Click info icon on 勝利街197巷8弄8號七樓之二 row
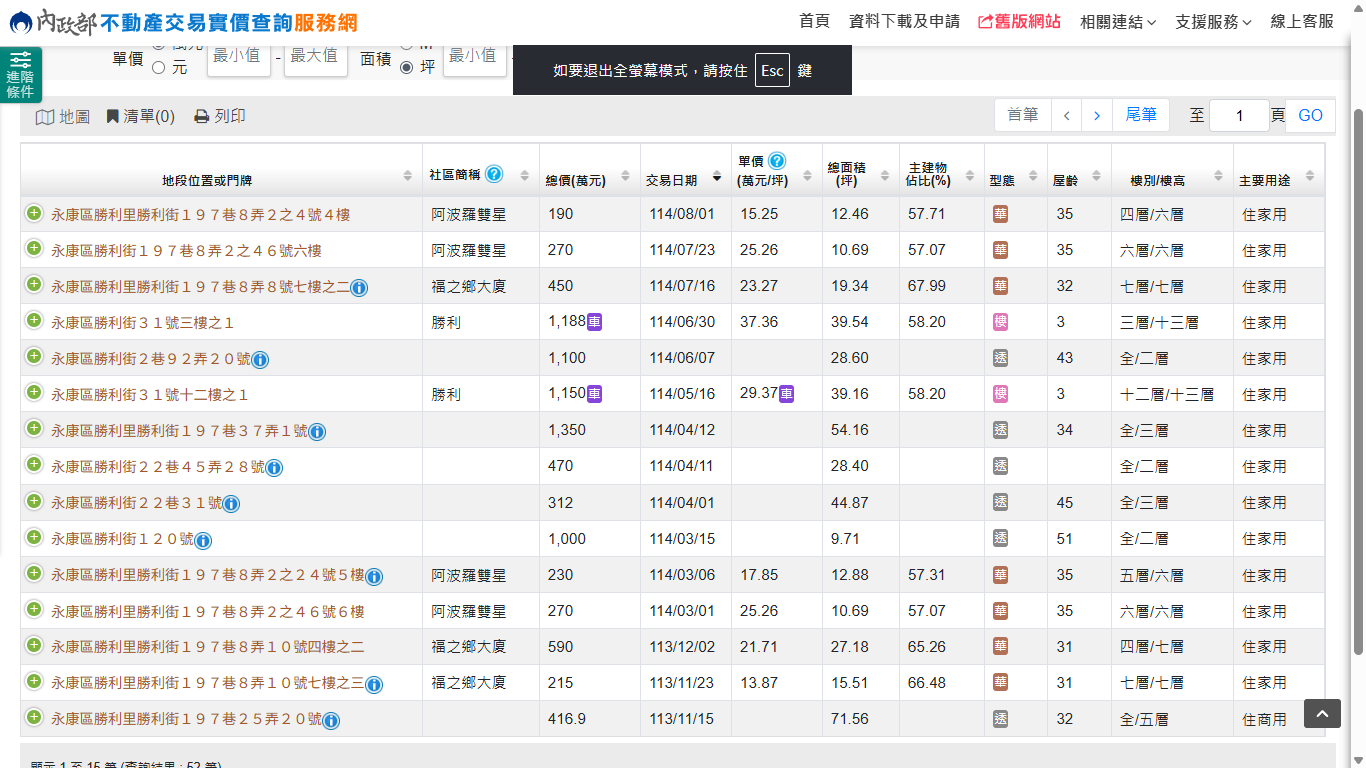Screen dimensions: 1366x768 pos(359,288)
